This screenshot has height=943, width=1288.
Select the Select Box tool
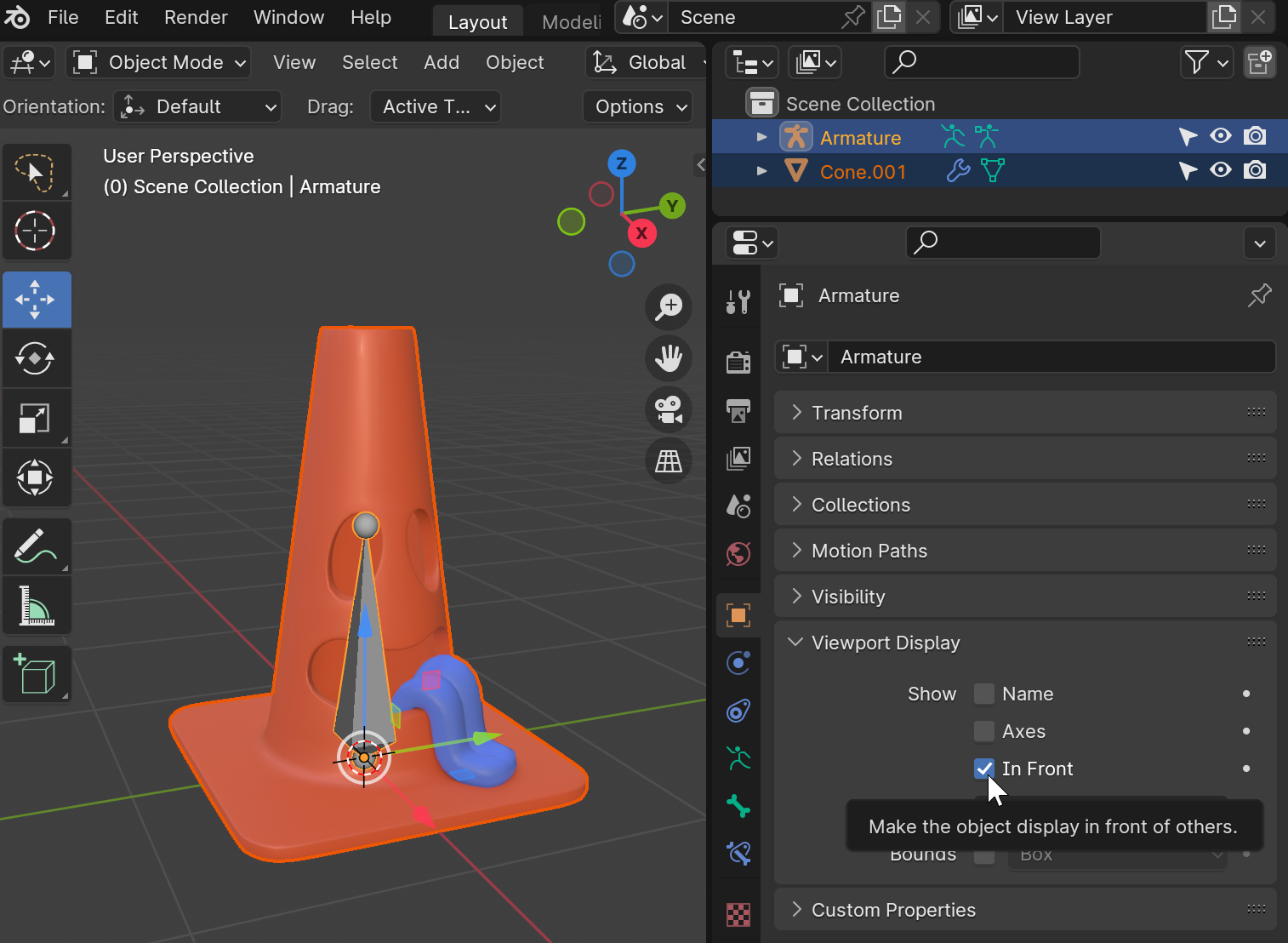pyautogui.click(x=36, y=172)
